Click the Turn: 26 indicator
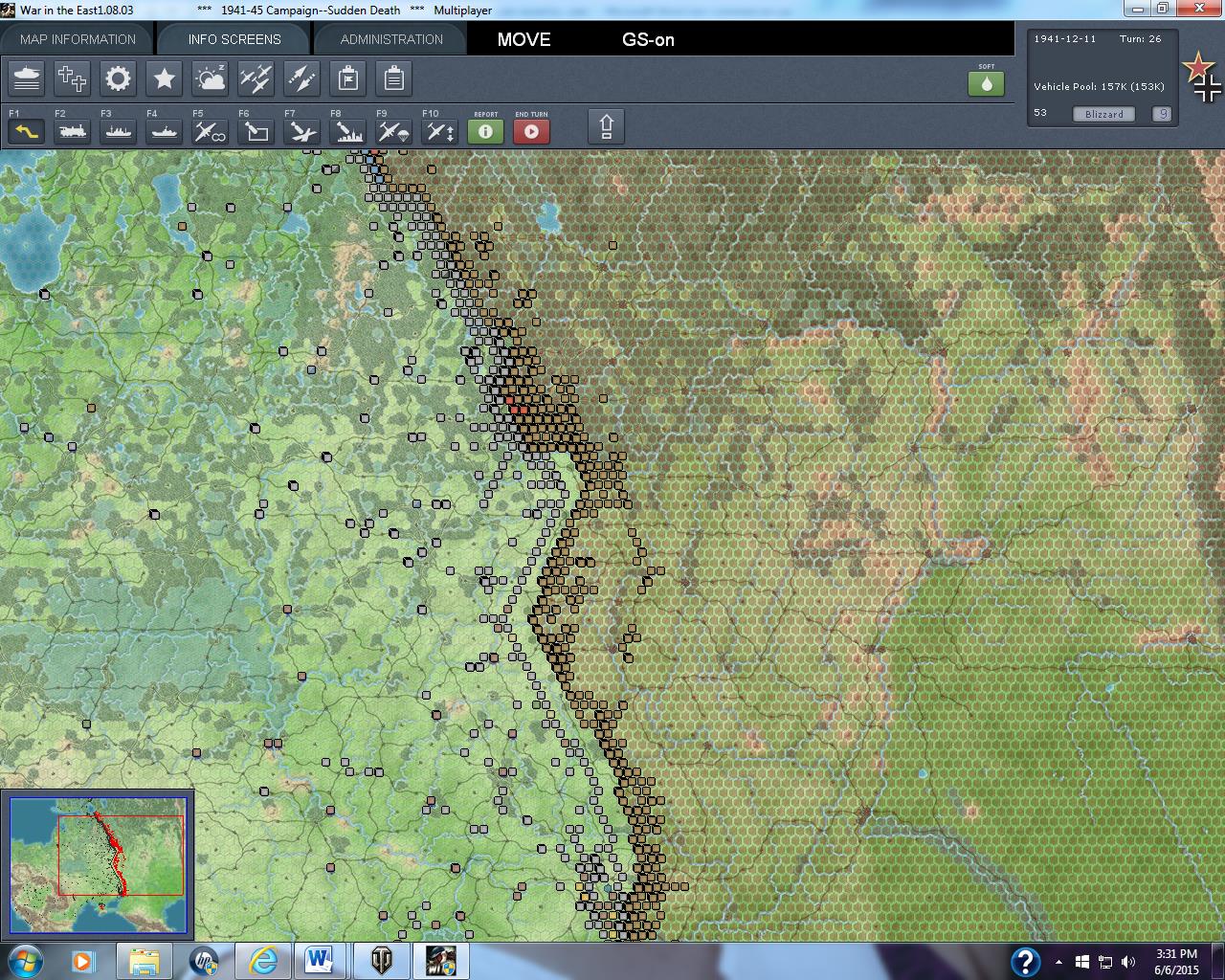This screenshot has height=980, width=1225. click(1141, 39)
